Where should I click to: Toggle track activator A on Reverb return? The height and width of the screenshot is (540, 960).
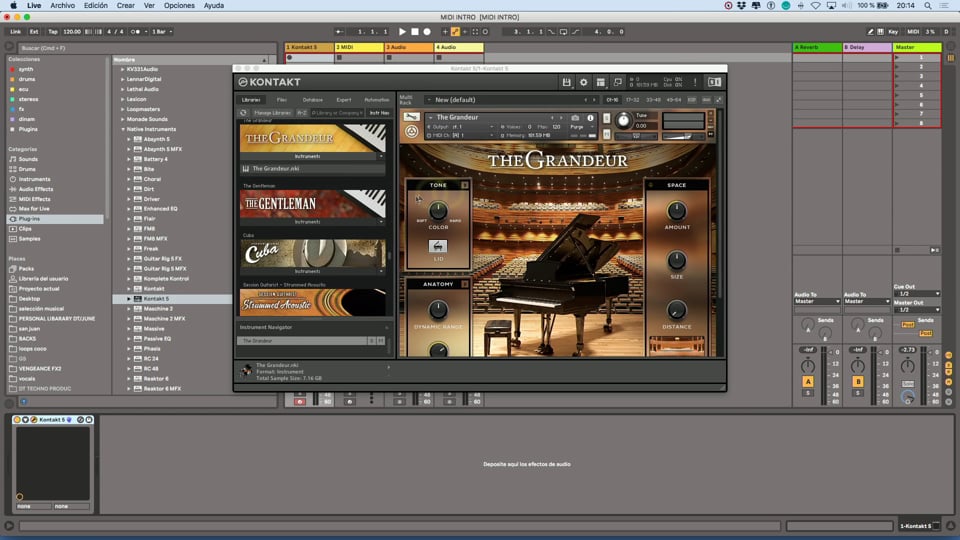(808, 381)
